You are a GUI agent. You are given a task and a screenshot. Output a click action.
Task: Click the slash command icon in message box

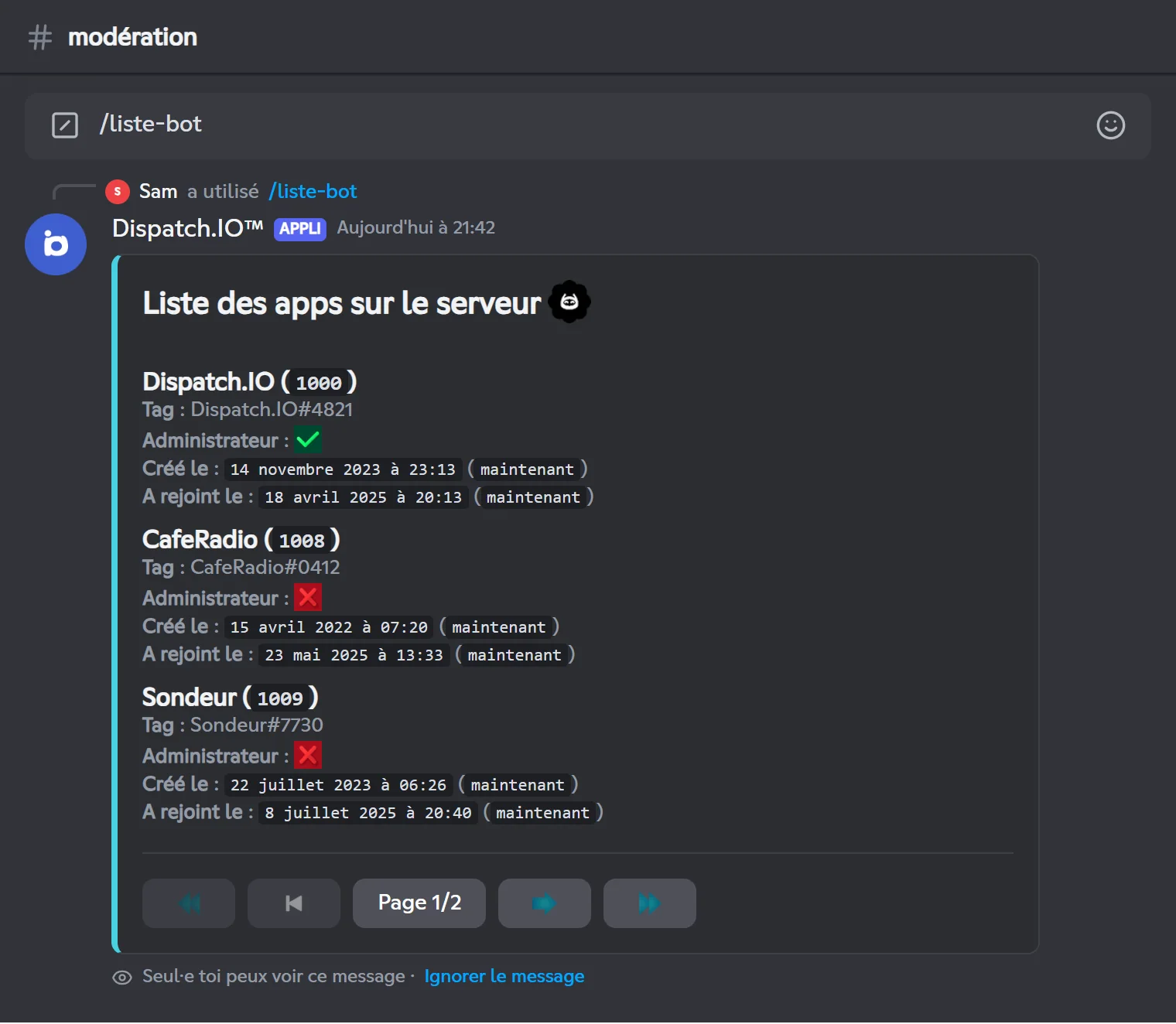click(65, 125)
